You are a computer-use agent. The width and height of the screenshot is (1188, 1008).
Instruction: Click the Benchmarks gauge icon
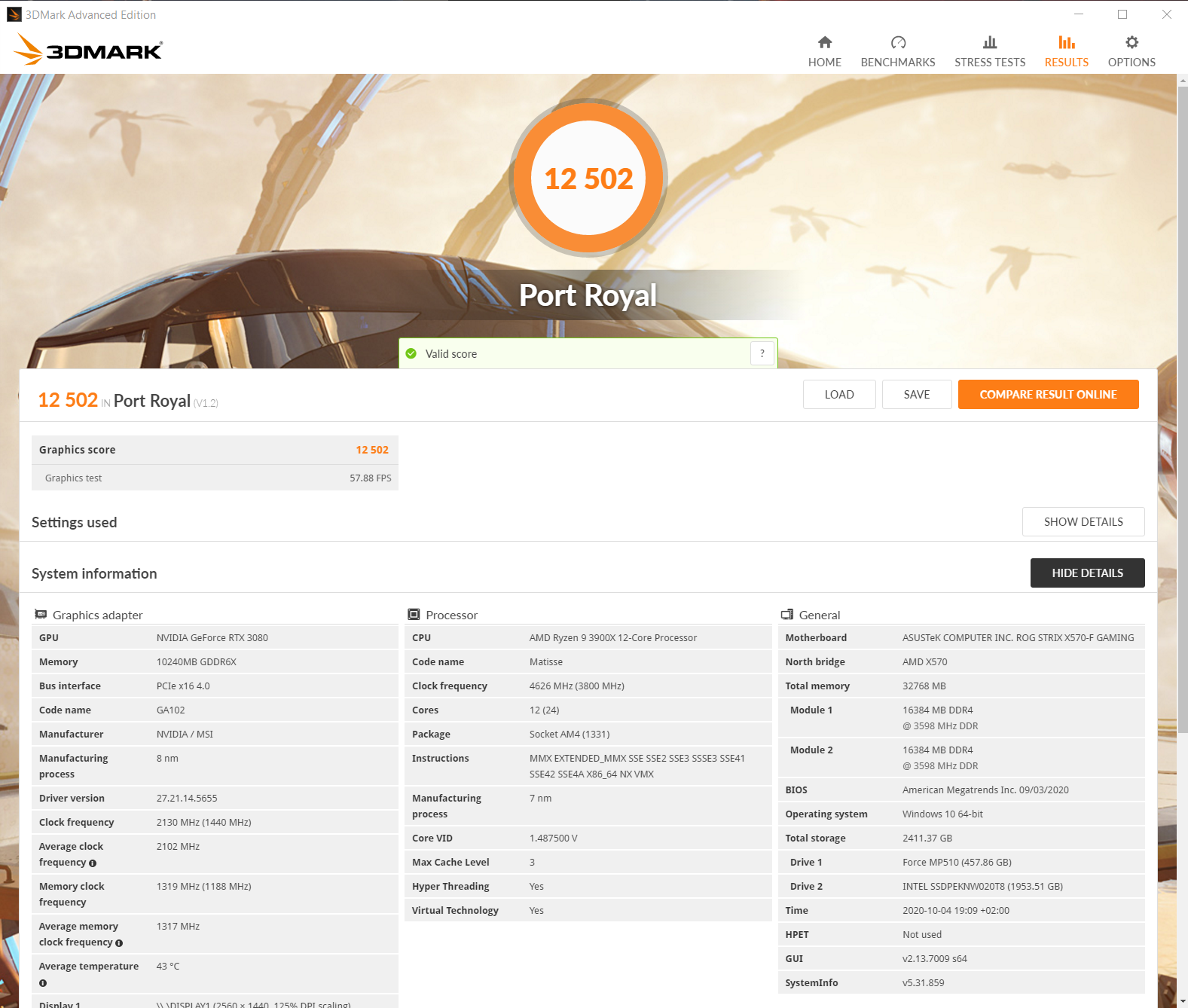pos(898,42)
